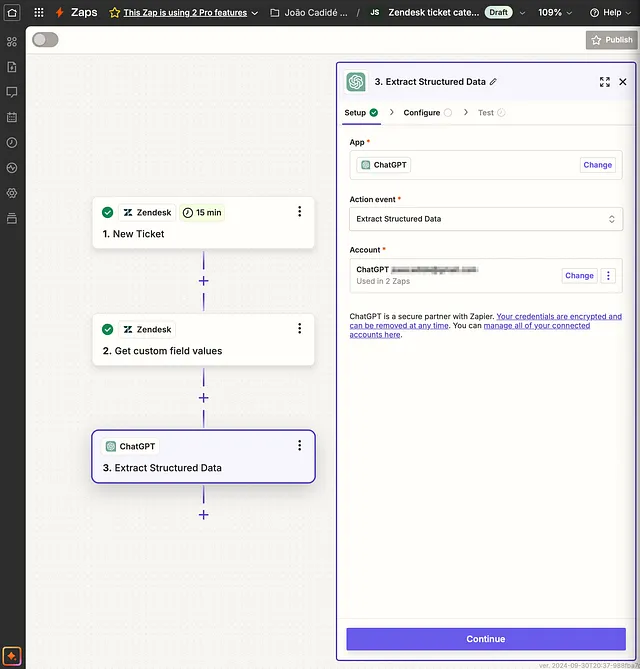
Task: Expand the Pro features dropdown
Action: 255,13
